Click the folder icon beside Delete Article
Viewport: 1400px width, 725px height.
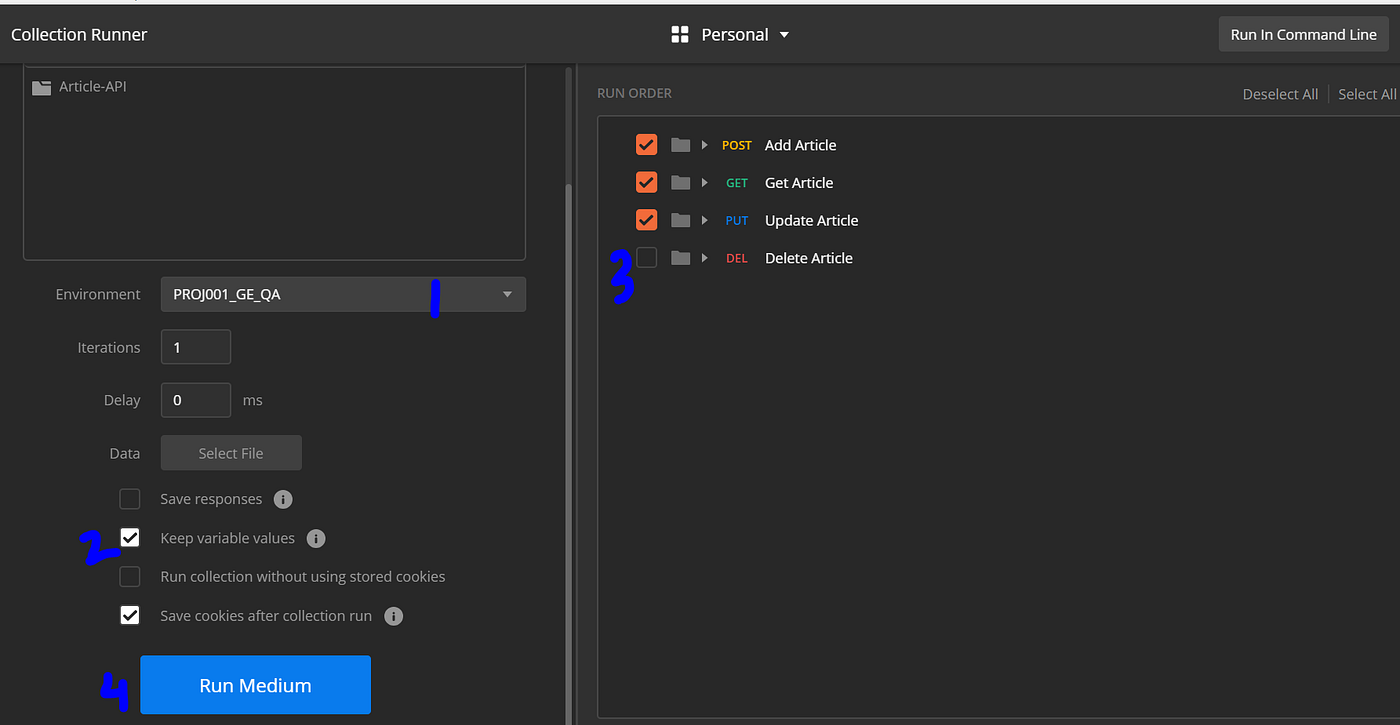click(x=682, y=257)
